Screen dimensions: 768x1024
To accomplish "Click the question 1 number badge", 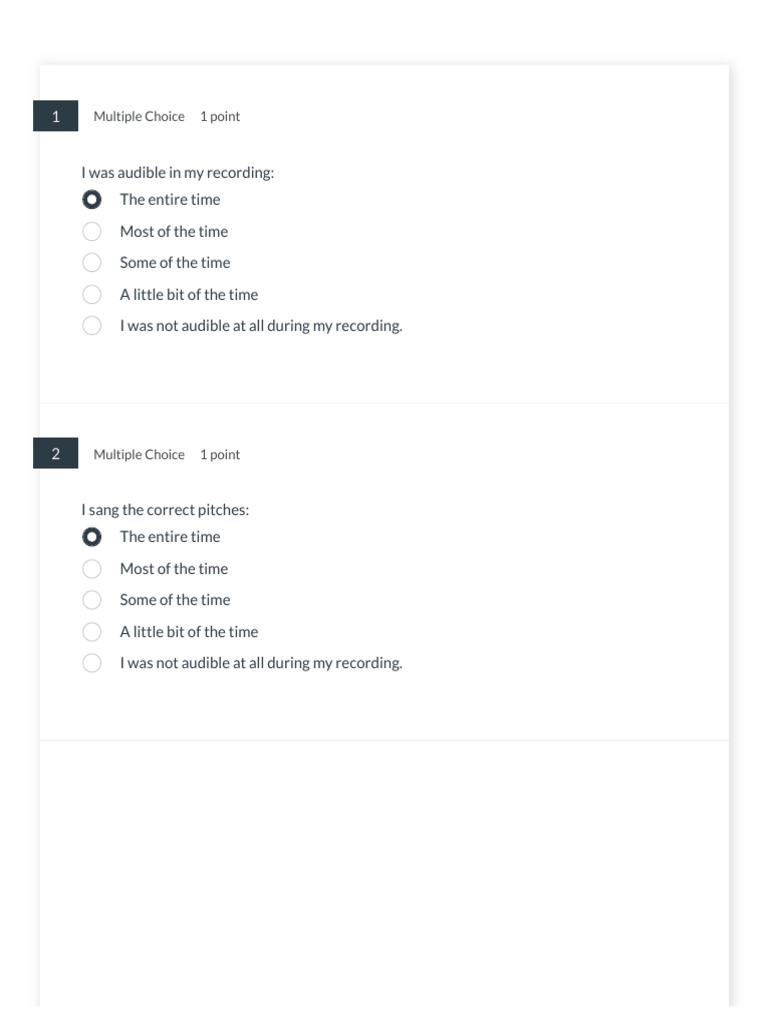I will coord(56,116).
